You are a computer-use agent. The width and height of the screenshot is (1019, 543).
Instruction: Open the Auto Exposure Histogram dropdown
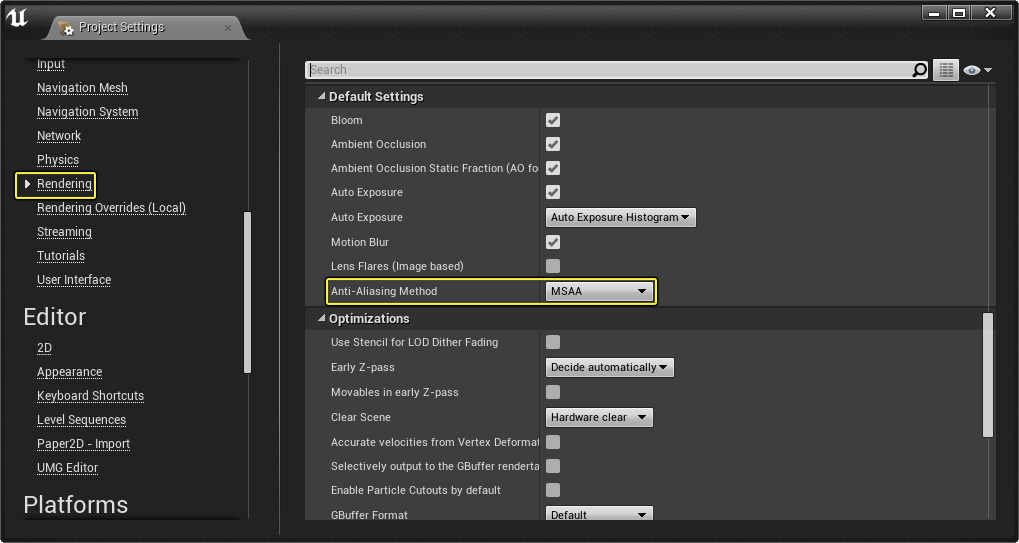(621, 217)
